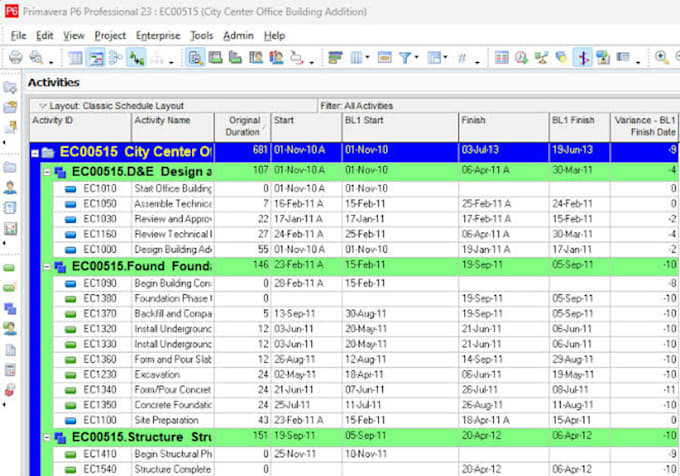Open the Activity Usage Spreadsheet icon
Viewport: 680px width, 476px height.
215,58
